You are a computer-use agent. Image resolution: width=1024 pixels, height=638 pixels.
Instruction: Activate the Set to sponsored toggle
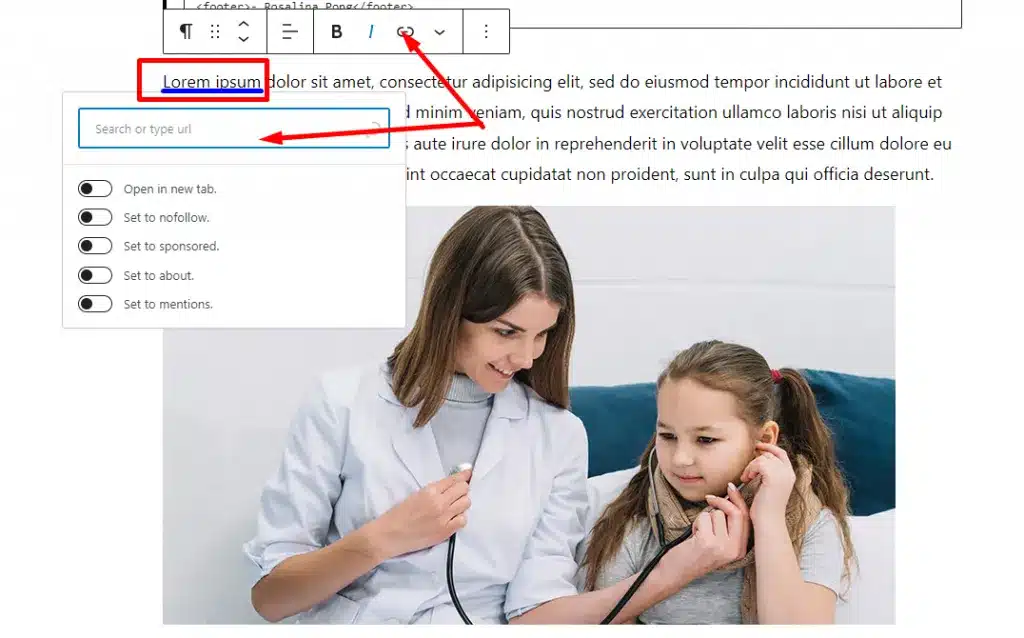pyautogui.click(x=95, y=246)
